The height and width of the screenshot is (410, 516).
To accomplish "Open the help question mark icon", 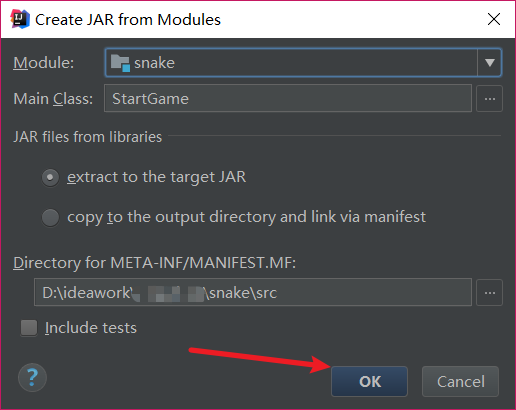I will pyautogui.click(x=32, y=378).
